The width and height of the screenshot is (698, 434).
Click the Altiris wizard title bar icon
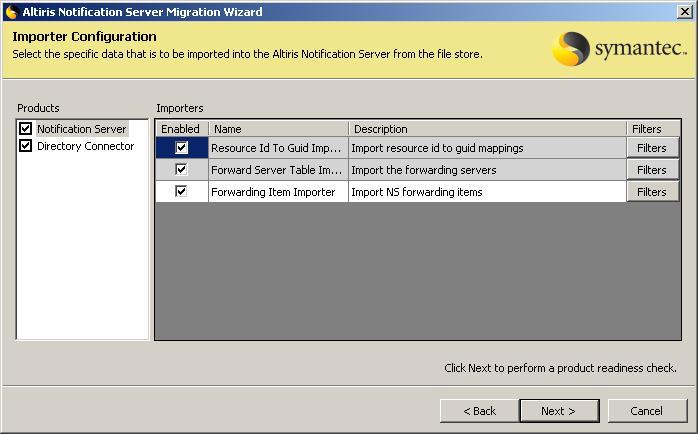pos(10,12)
